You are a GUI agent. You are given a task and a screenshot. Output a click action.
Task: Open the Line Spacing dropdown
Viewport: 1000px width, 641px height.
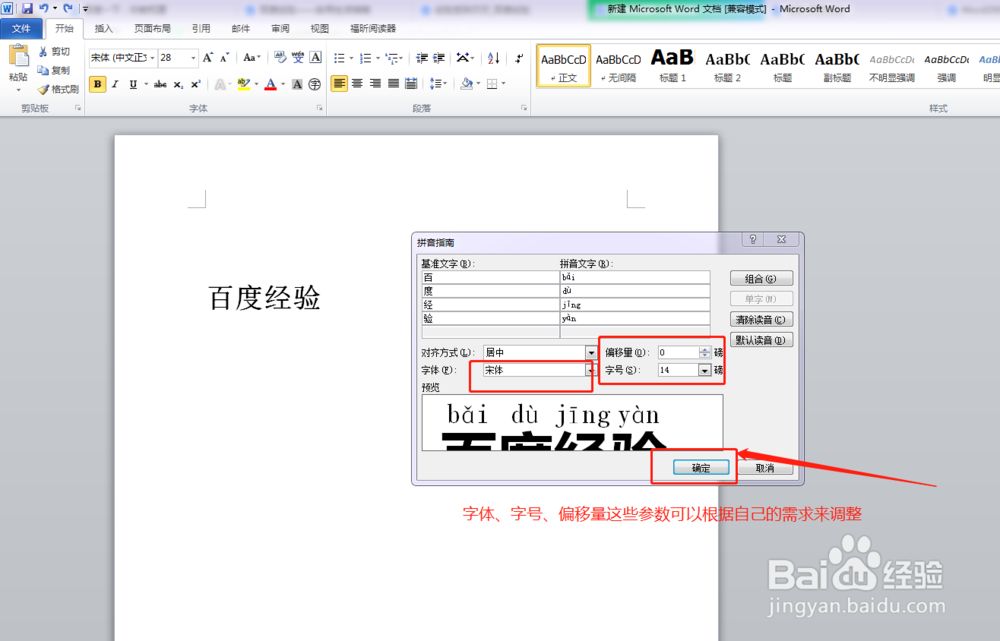pos(438,84)
